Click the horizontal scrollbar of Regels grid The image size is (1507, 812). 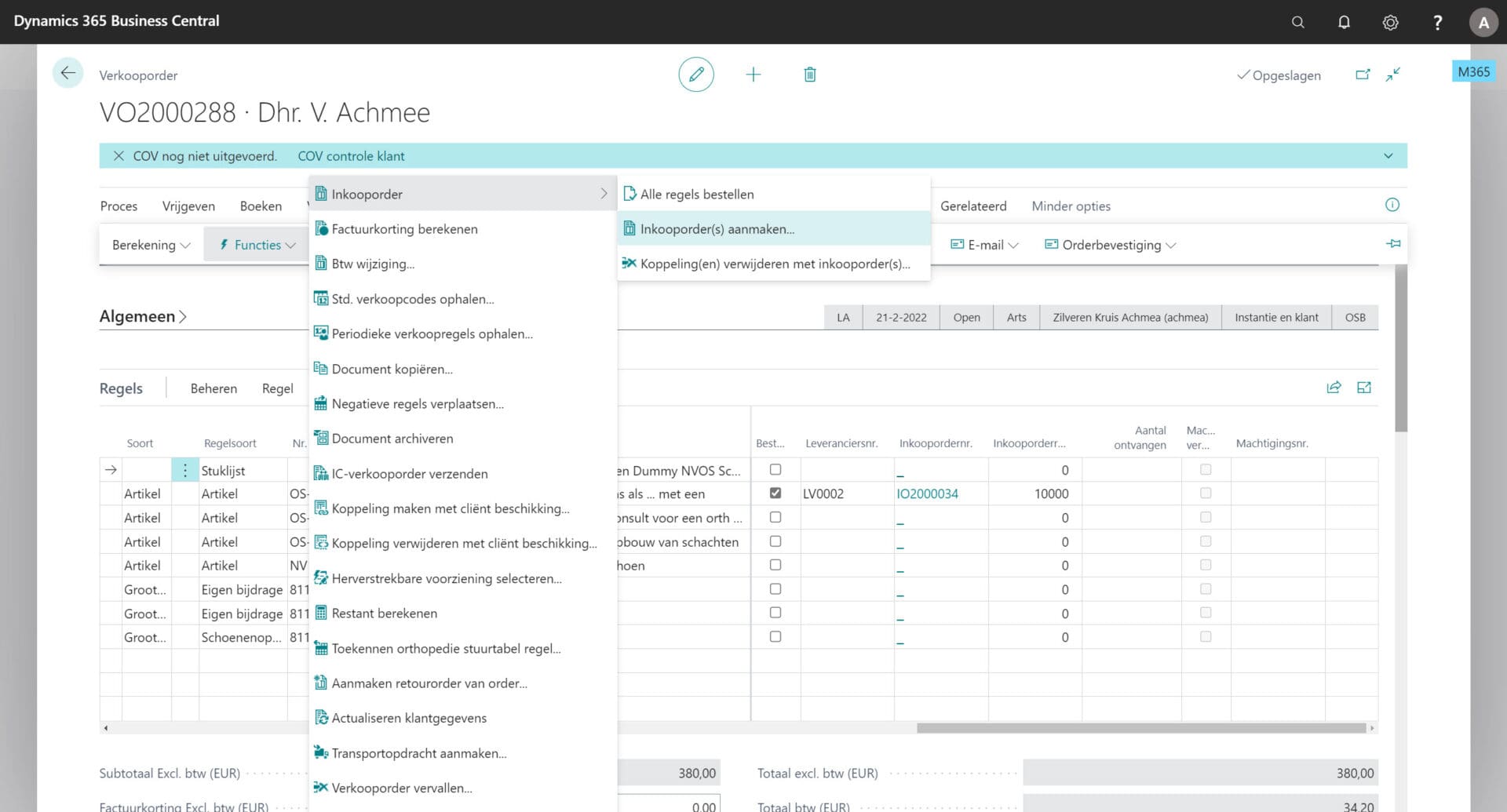click(1140, 728)
